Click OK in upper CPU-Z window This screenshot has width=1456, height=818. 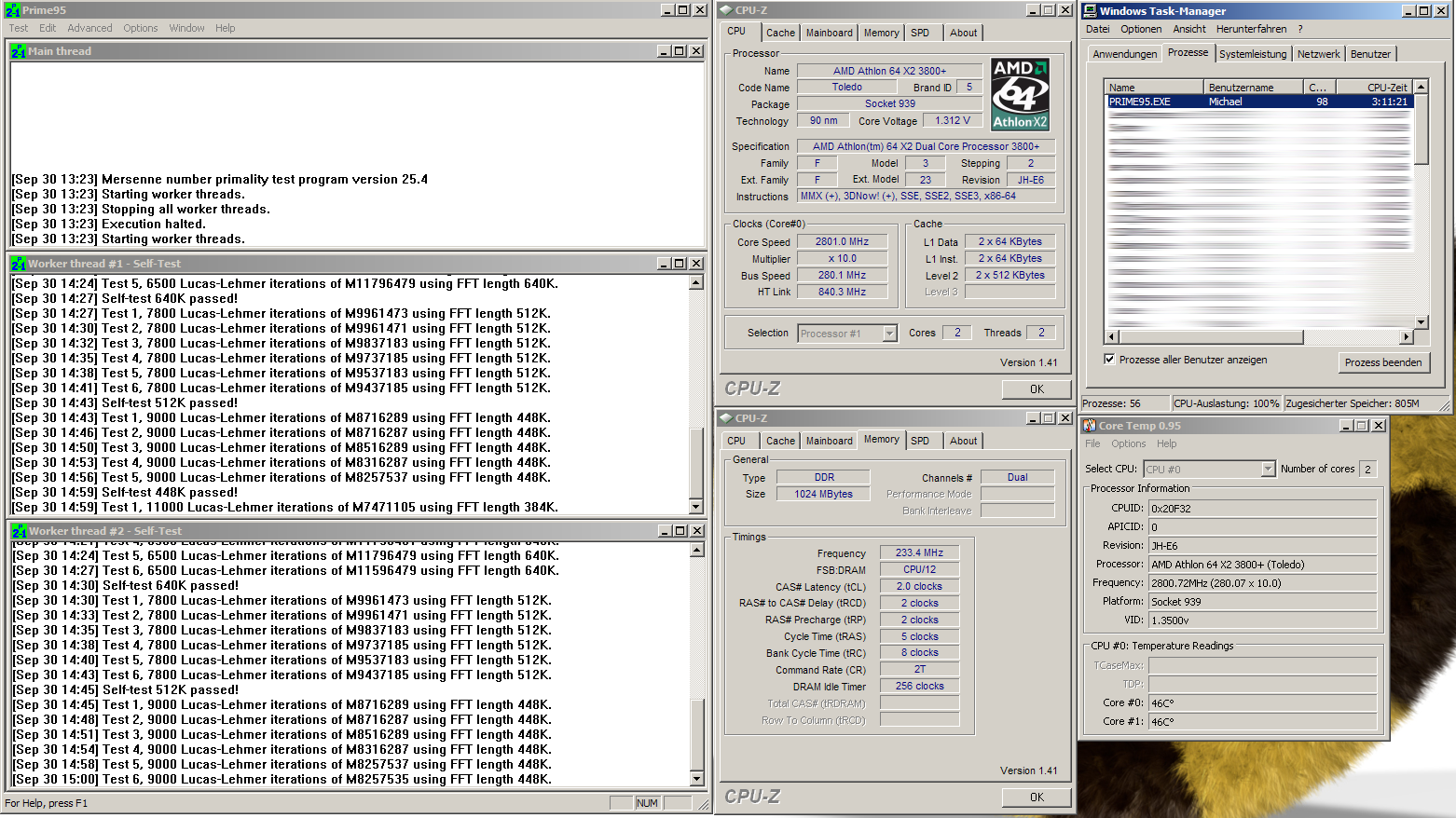tap(1037, 389)
